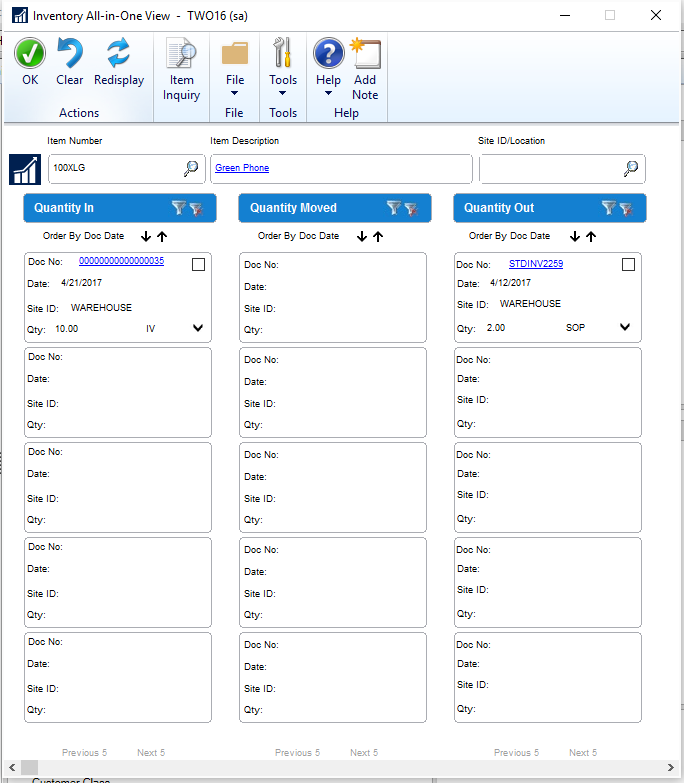Click the Redisplay refresh icon
This screenshot has height=783, width=684.
tap(119, 54)
